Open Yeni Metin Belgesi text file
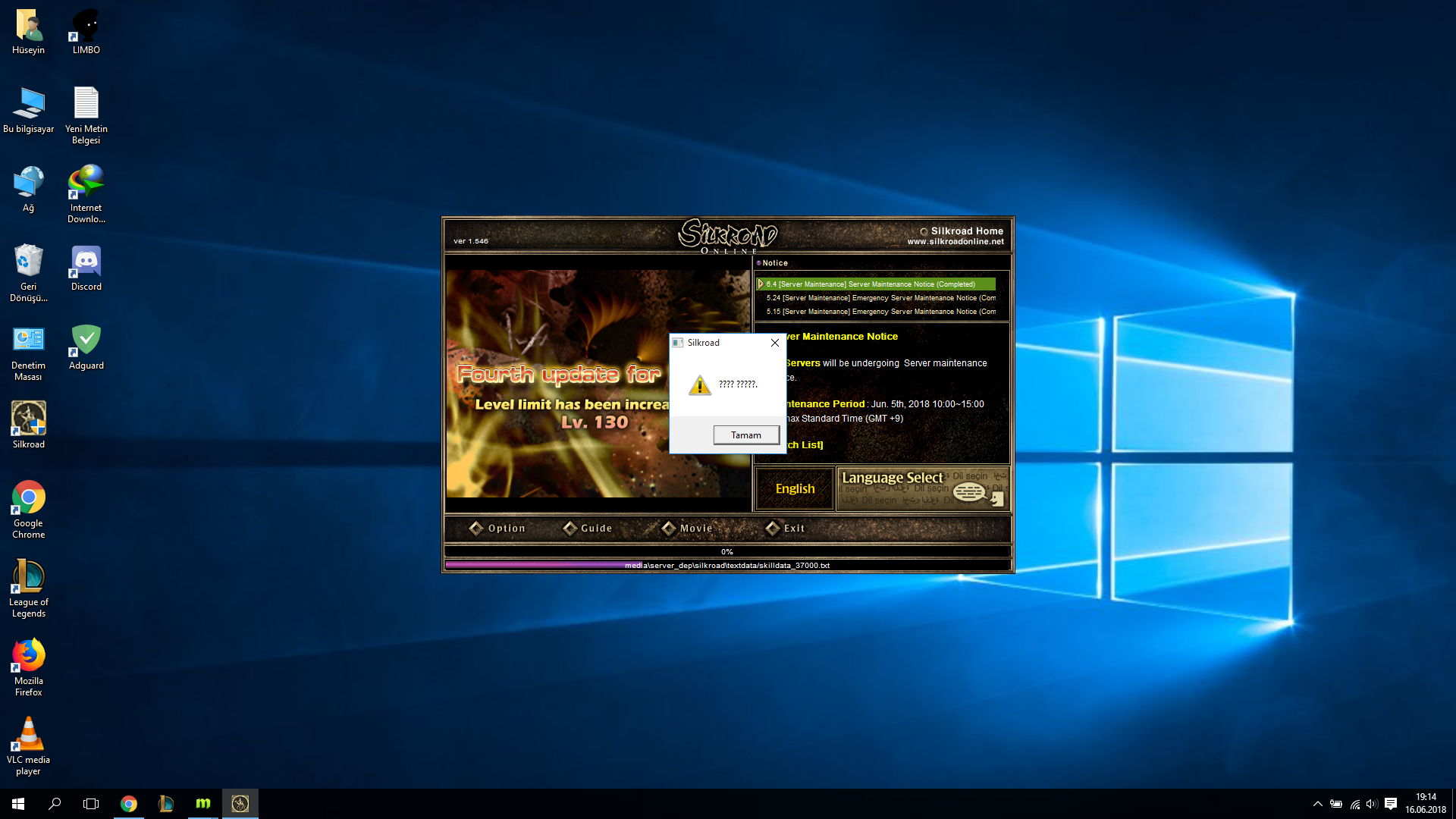Viewport: 1456px width, 819px height. (x=86, y=115)
